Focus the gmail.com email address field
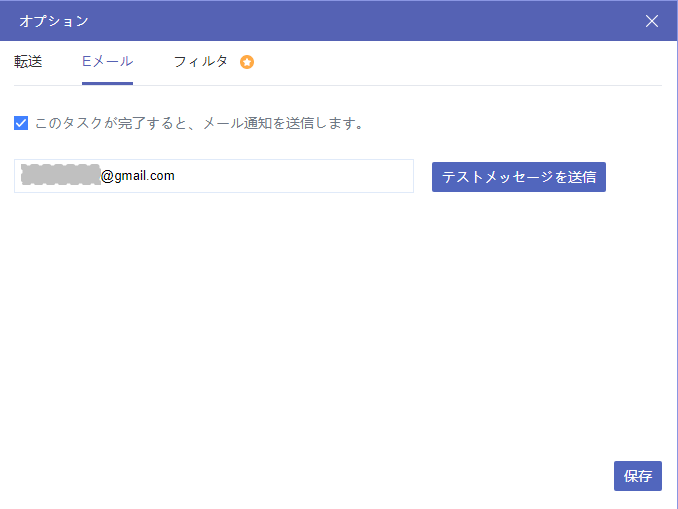Screen dimensions: 678x509 coord(214,176)
